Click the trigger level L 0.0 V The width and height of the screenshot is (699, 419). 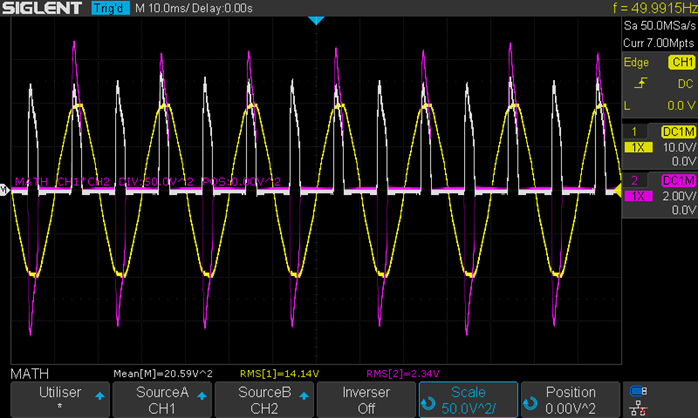[x=659, y=106]
